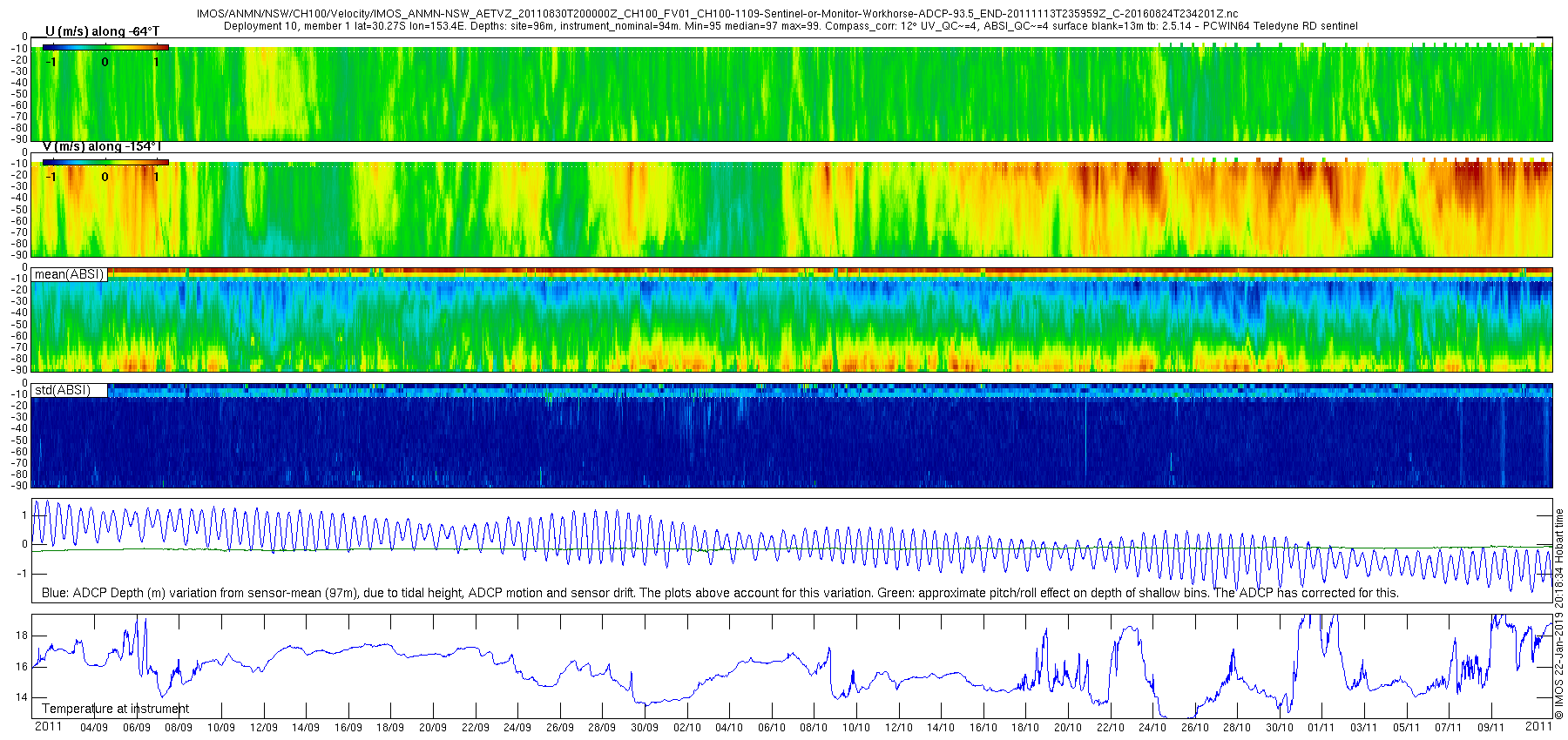Image resolution: width=1568 pixels, height=740 pixels.
Task: Click the 30/09 date tick label
Action: click(645, 727)
